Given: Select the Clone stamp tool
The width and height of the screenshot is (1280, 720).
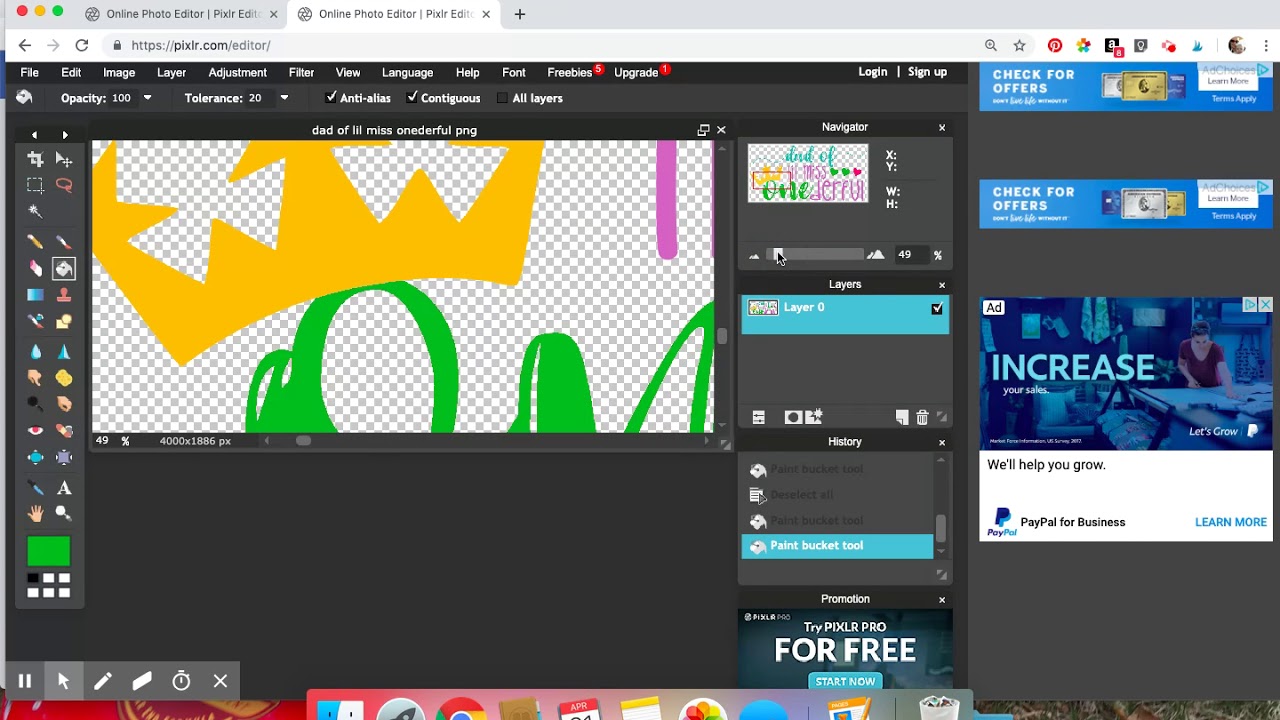Looking at the screenshot, I should click(x=64, y=295).
